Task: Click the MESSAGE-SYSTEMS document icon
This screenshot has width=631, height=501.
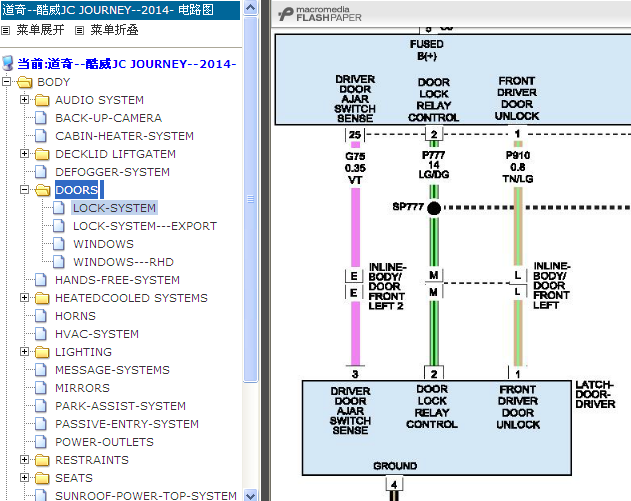Action: (41, 370)
